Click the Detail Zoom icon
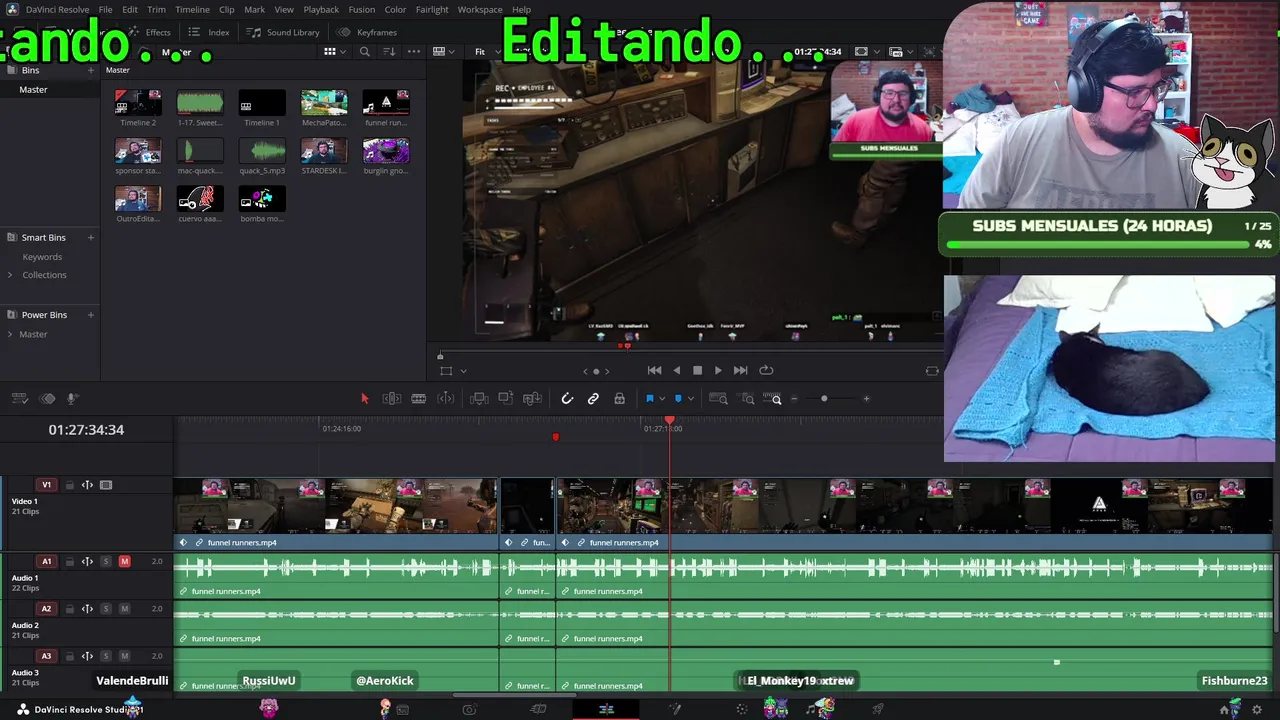This screenshot has width=1280, height=720. (x=748, y=399)
